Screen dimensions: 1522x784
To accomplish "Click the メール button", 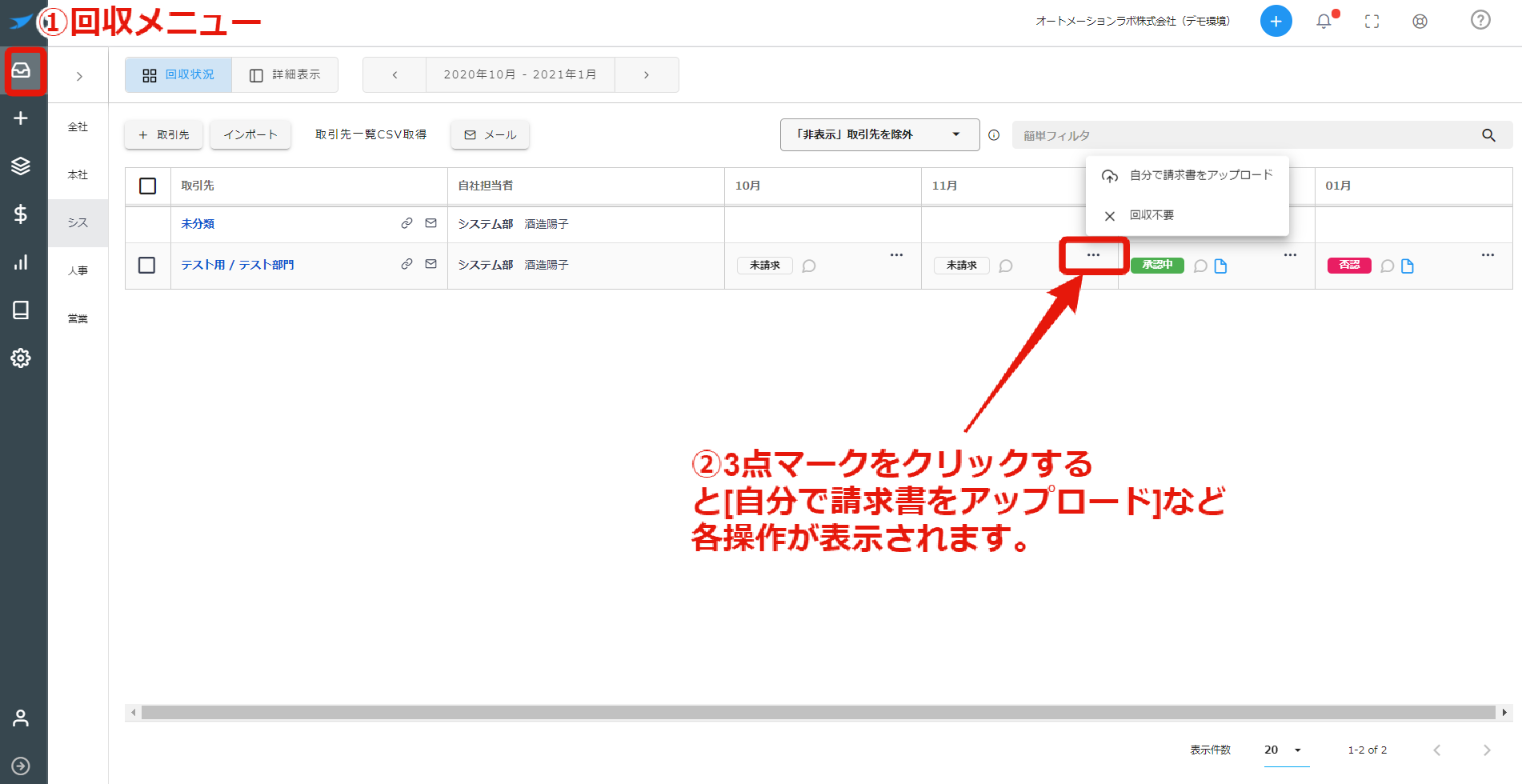I will (491, 134).
